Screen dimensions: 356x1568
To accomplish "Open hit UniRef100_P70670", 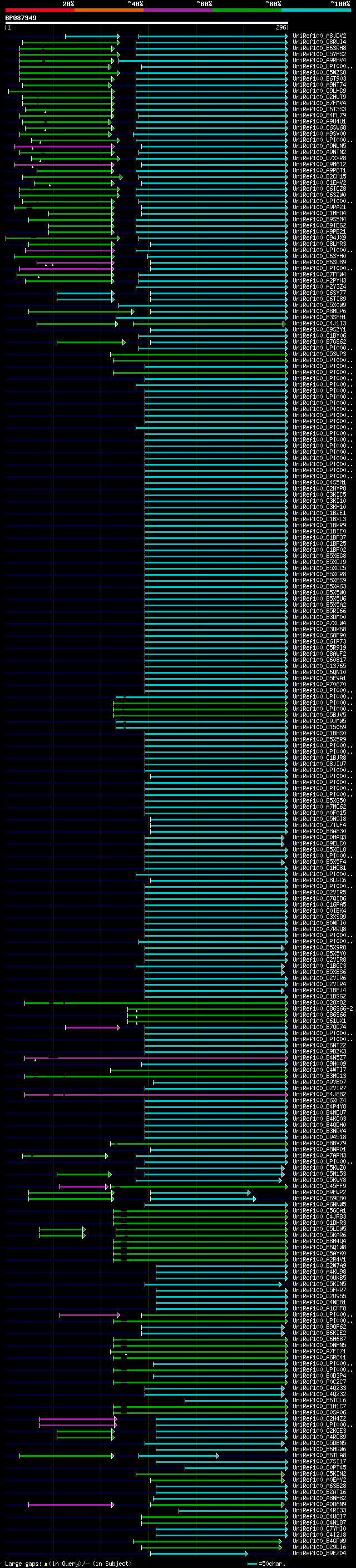I will coord(319,684).
